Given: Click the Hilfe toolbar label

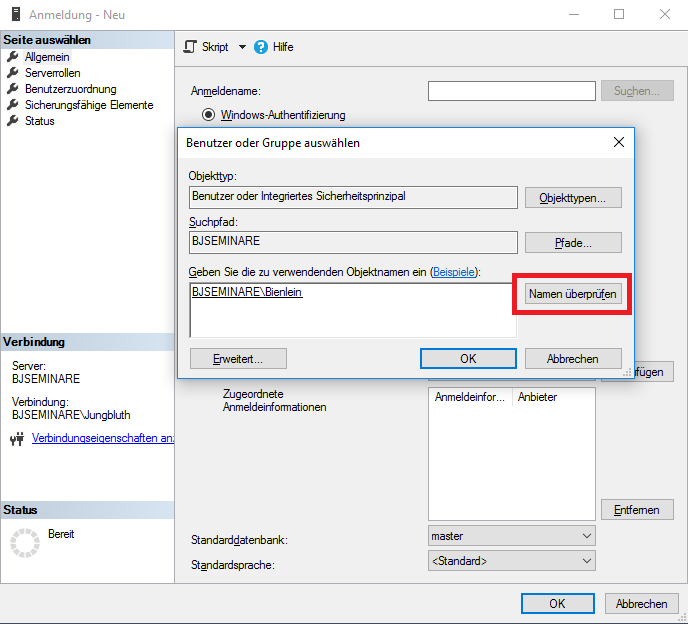Looking at the screenshot, I should (283, 47).
